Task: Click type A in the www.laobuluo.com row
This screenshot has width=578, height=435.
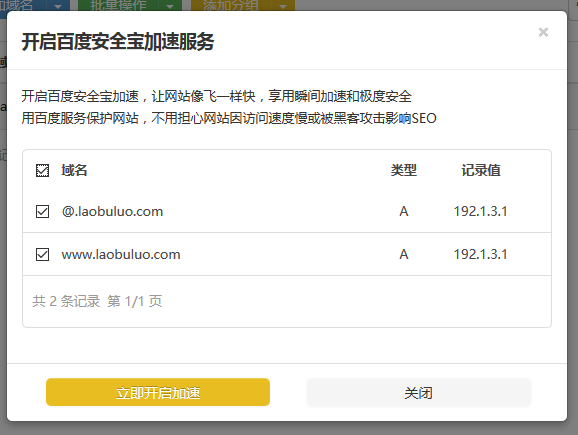Action: pos(404,254)
